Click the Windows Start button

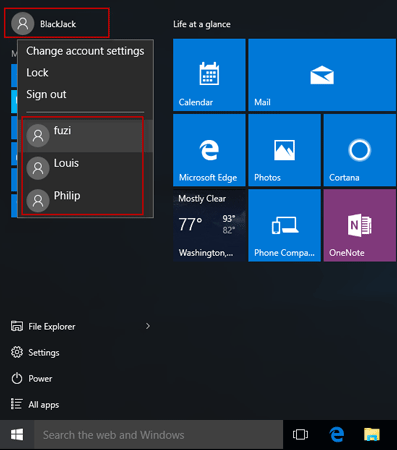click(x=17, y=435)
